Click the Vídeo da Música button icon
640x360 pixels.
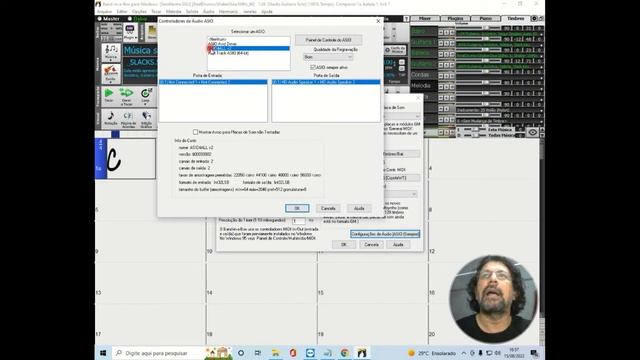[x=395, y=50]
